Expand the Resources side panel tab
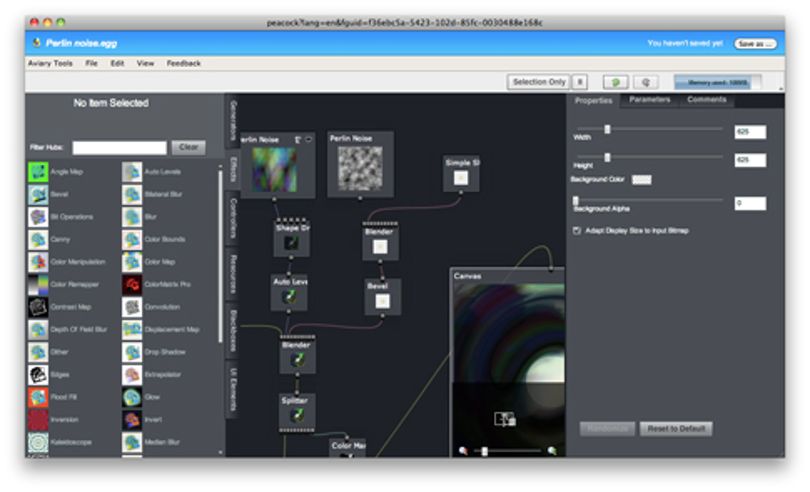 click(233, 274)
